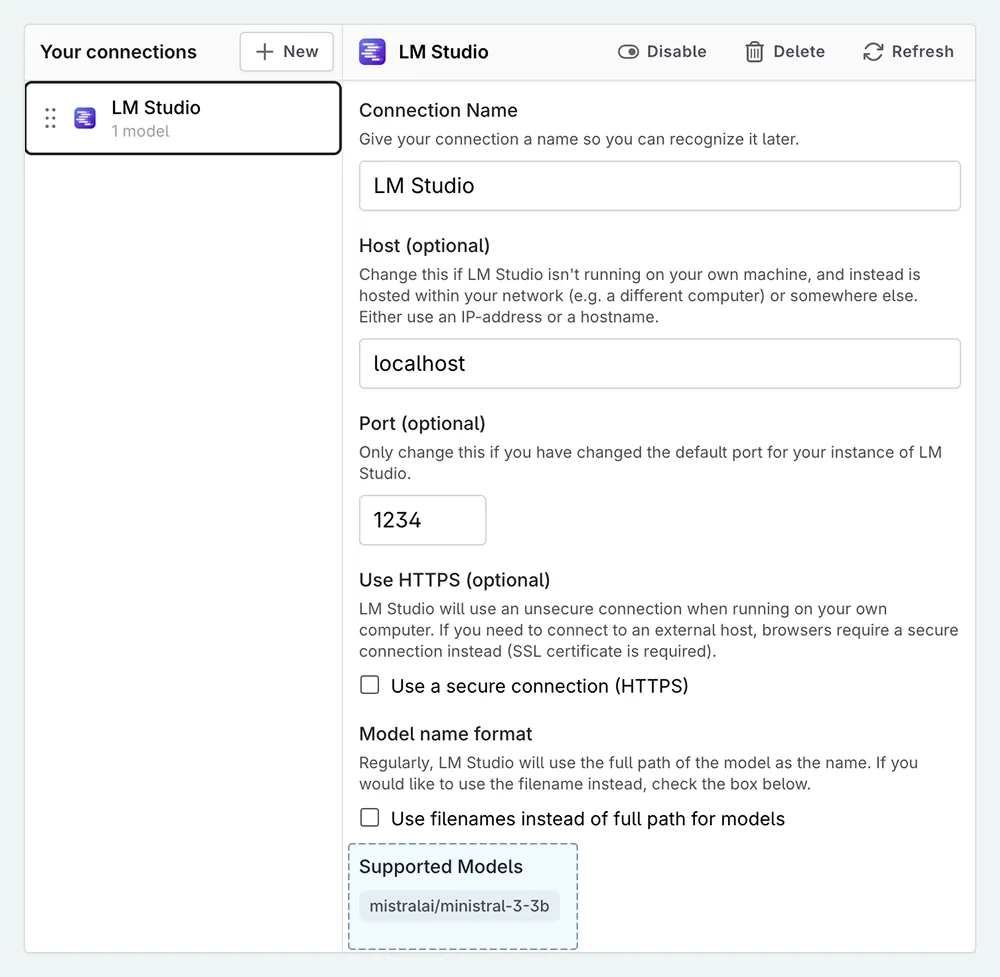1000x977 pixels.
Task: Click the drag handle of LM Studio connection
Action: click(50, 118)
